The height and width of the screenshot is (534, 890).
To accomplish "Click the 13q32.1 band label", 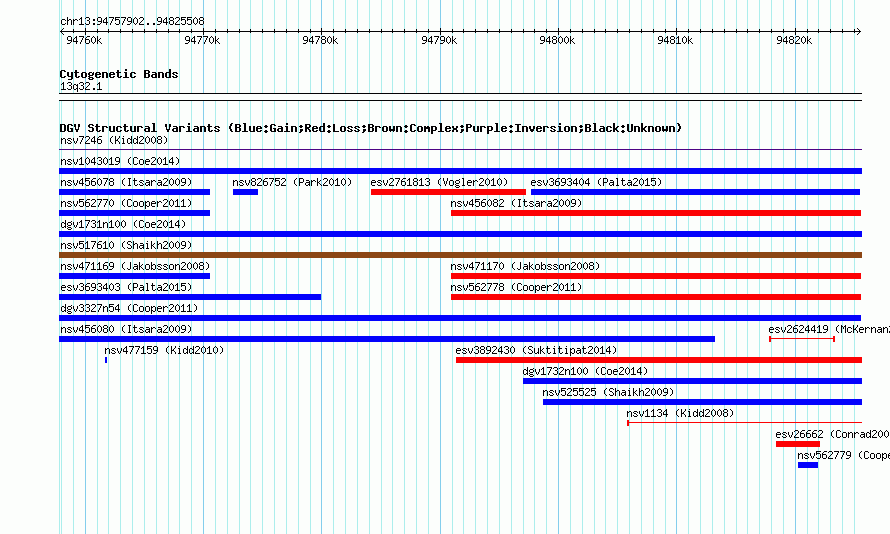I will point(81,86).
